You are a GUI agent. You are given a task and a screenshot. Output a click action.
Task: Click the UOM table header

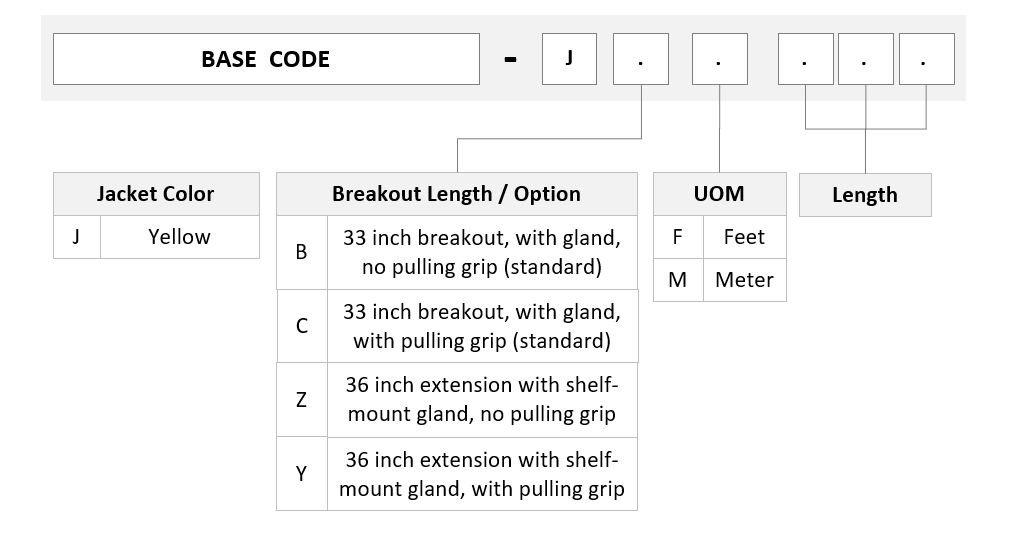point(720,194)
